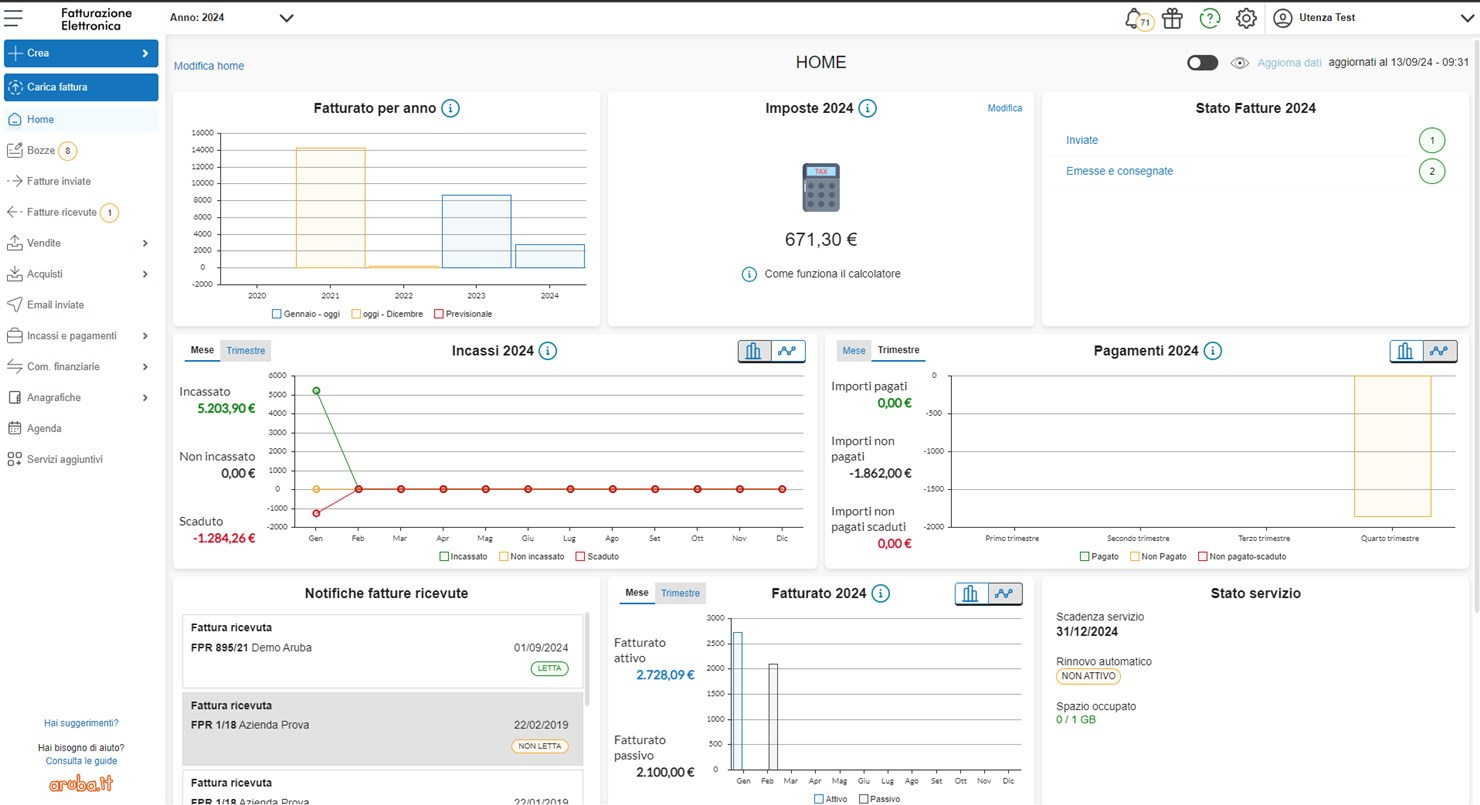This screenshot has height=805, width=1480.
Task: Toggle Incassato legend series in Incassi chart
Action: point(462,556)
